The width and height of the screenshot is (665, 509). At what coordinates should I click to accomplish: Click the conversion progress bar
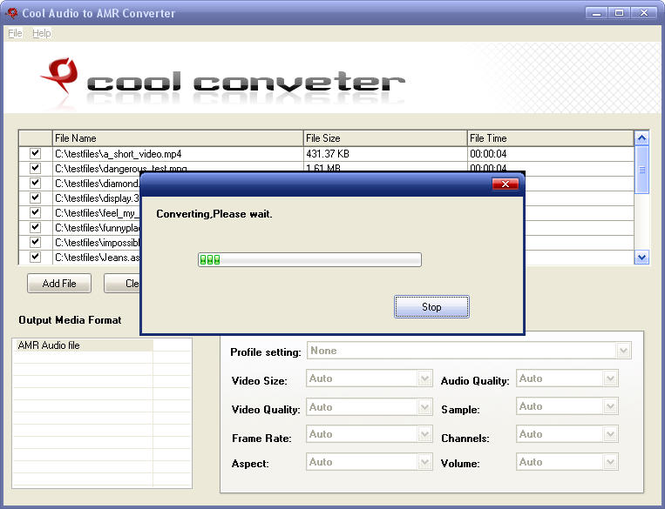[310, 260]
